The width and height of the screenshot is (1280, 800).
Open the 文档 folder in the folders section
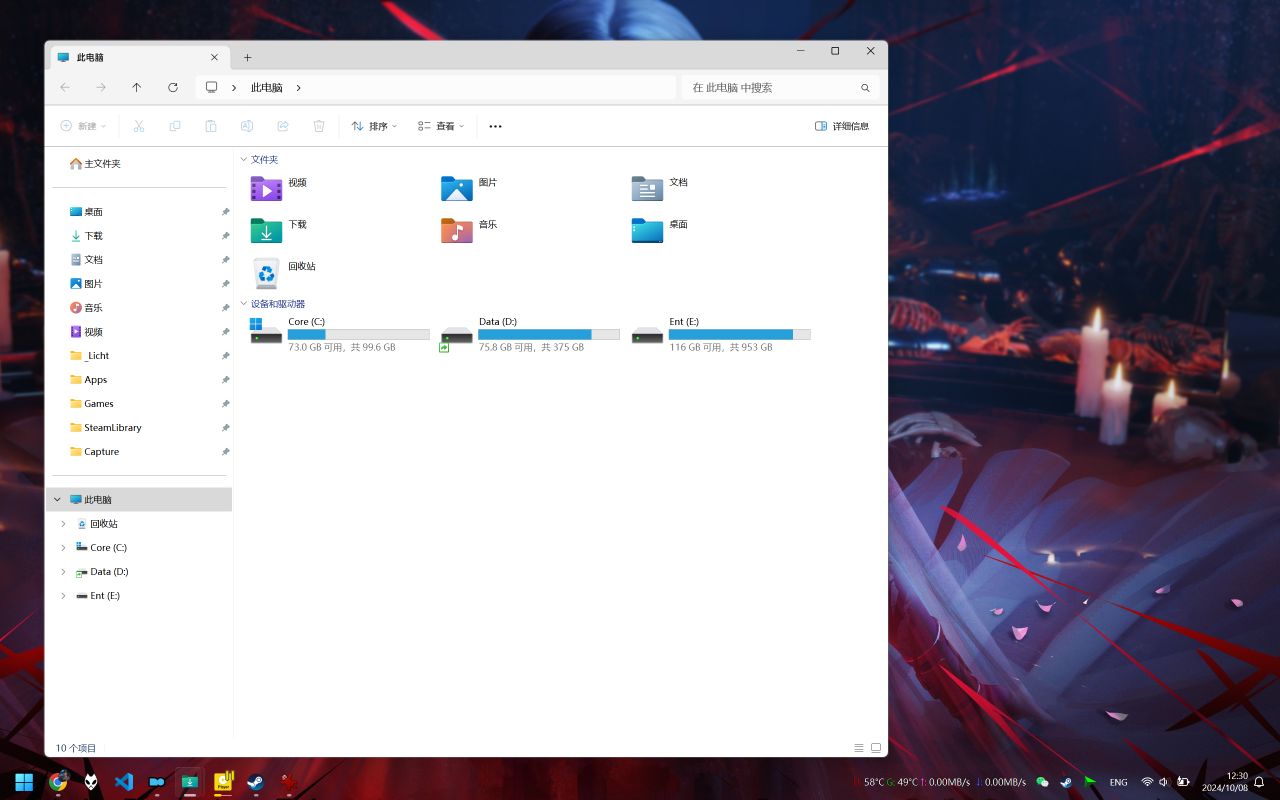point(660,188)
